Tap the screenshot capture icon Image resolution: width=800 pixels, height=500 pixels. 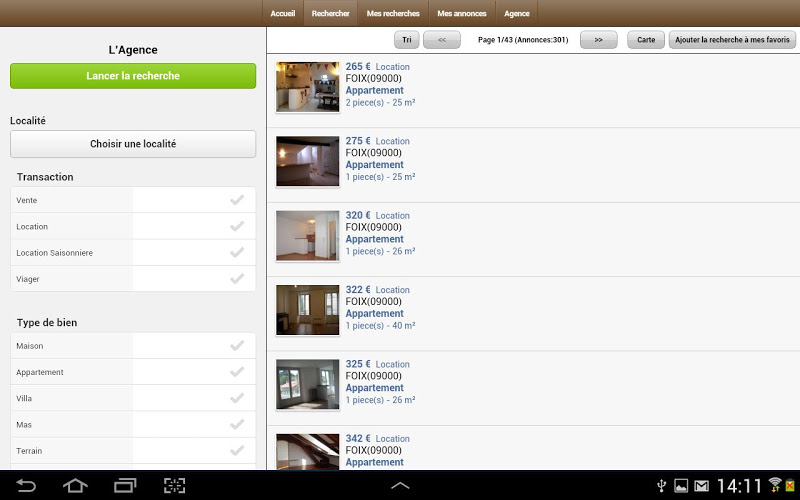174,485
